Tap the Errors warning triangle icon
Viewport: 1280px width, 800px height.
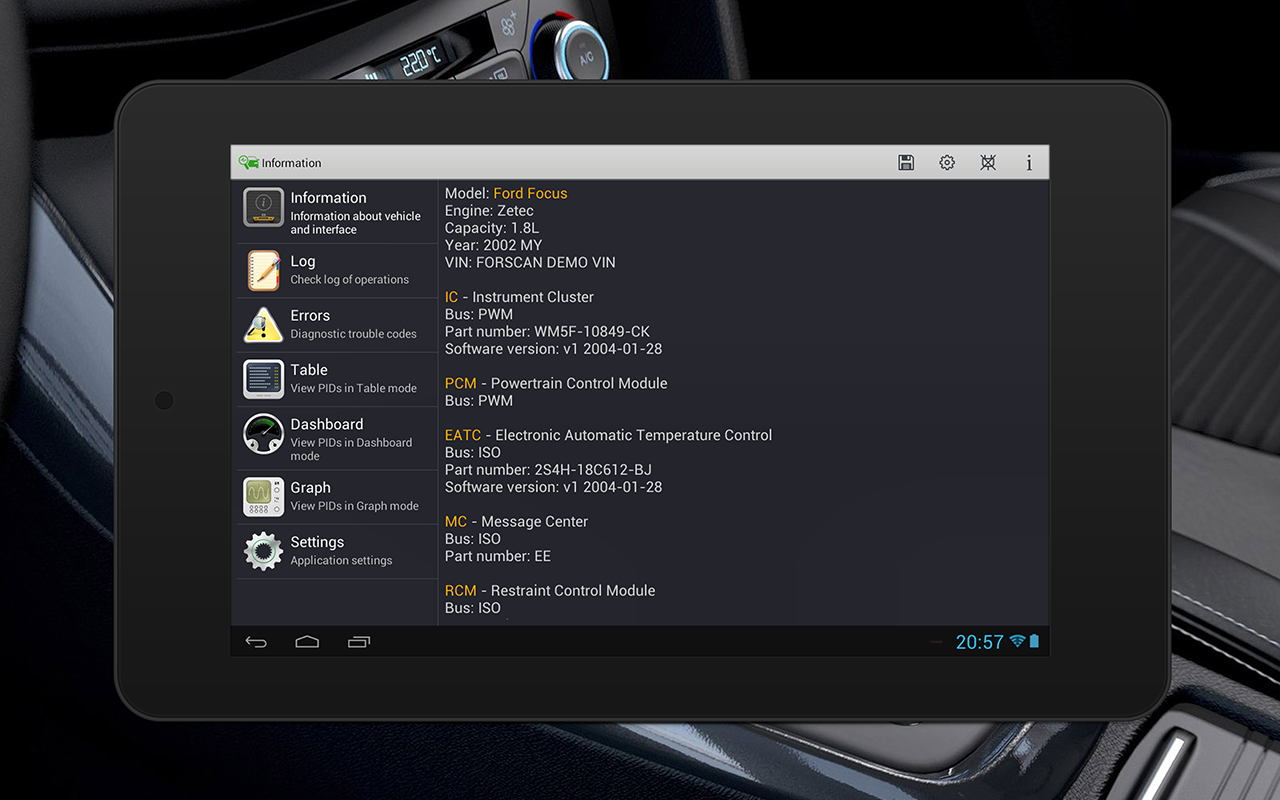click(262, 323)
